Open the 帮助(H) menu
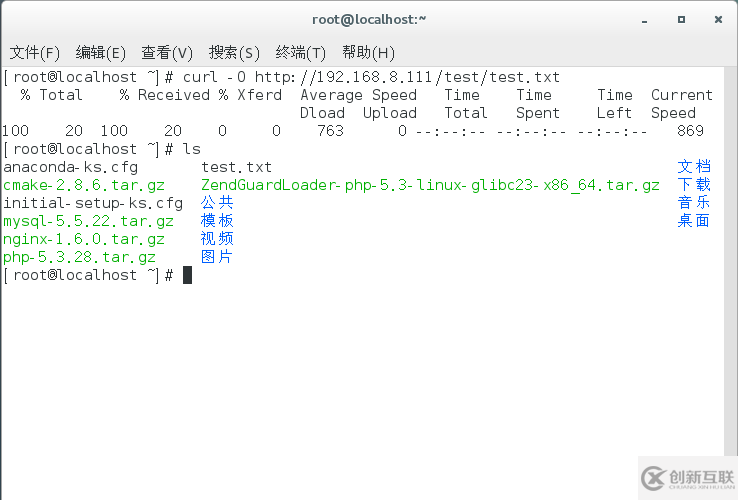Image resolution: width=738 pixels, height=500 pixels. 368,52
